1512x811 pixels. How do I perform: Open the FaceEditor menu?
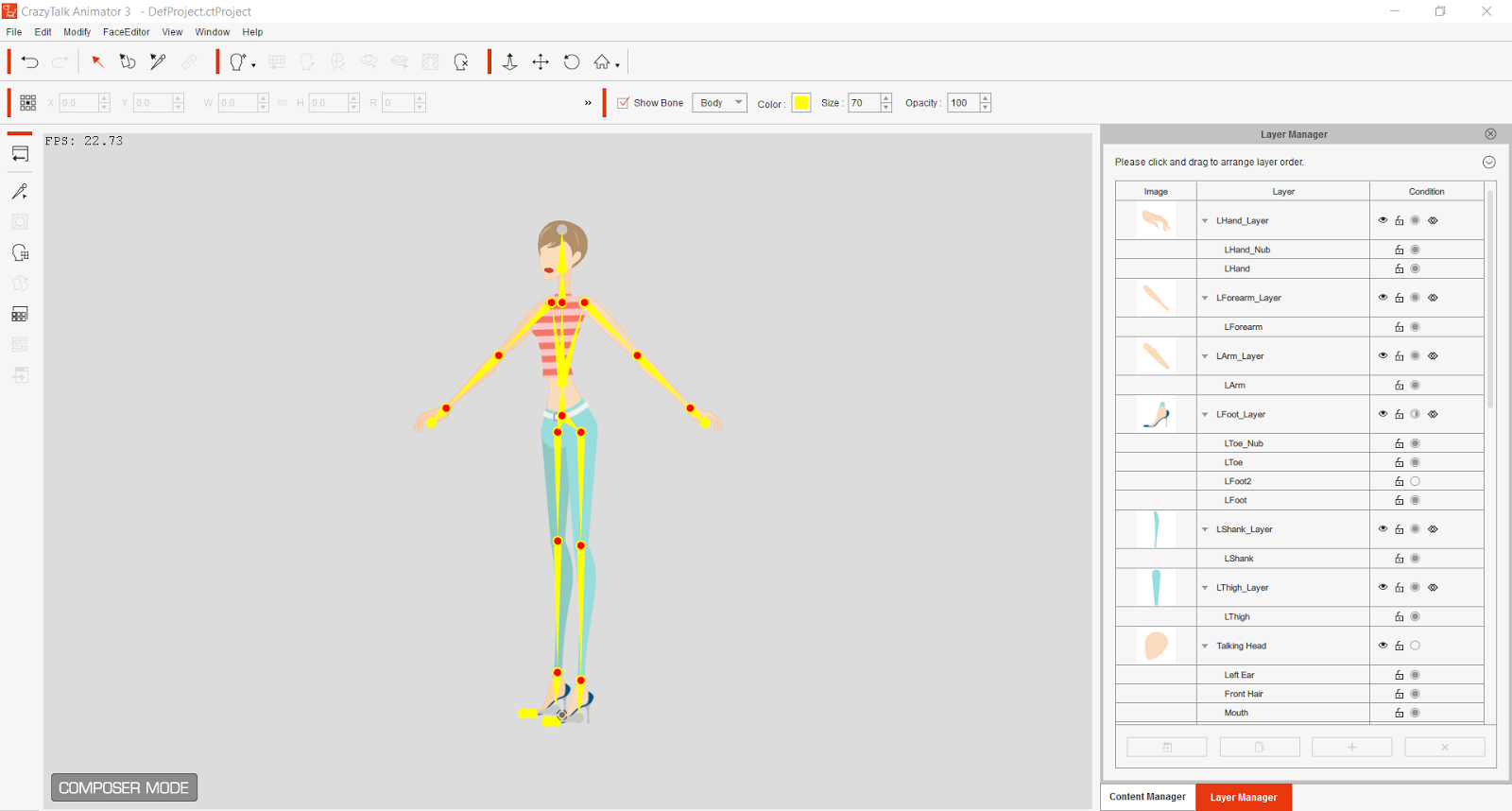pos(126,32)
